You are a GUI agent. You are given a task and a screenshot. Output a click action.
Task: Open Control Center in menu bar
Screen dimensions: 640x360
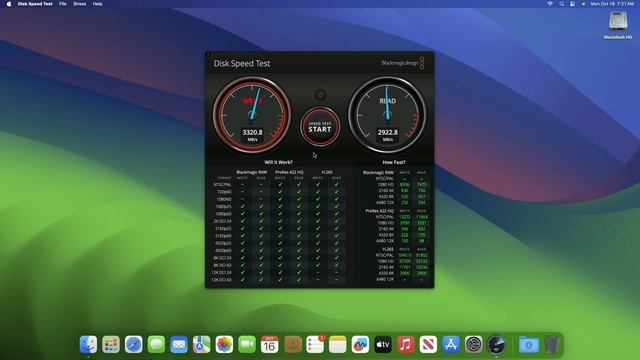(573, 4)
